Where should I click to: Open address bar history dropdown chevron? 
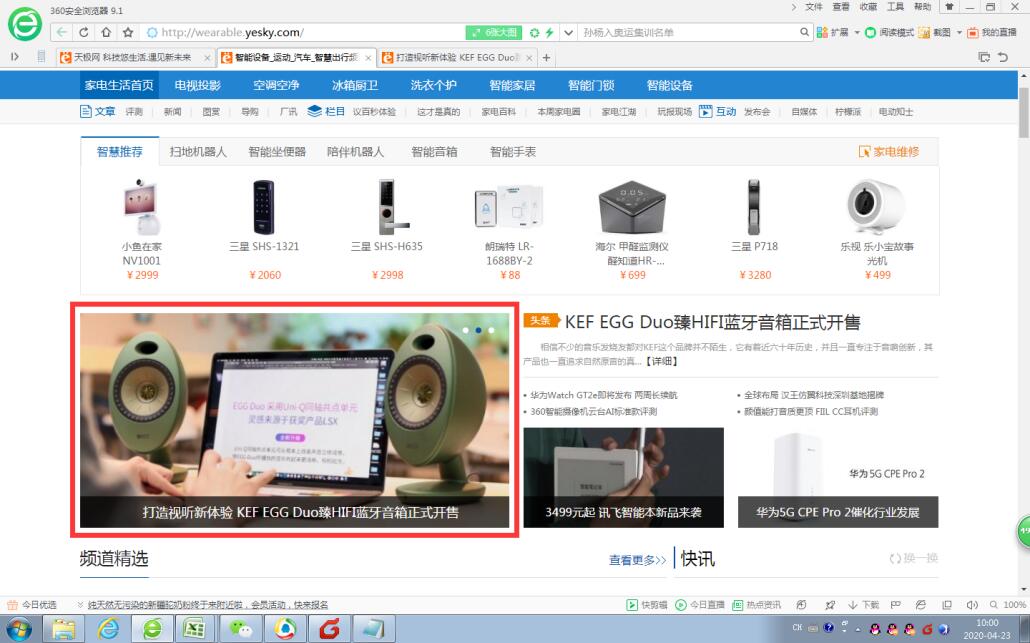tap(568, 32)
